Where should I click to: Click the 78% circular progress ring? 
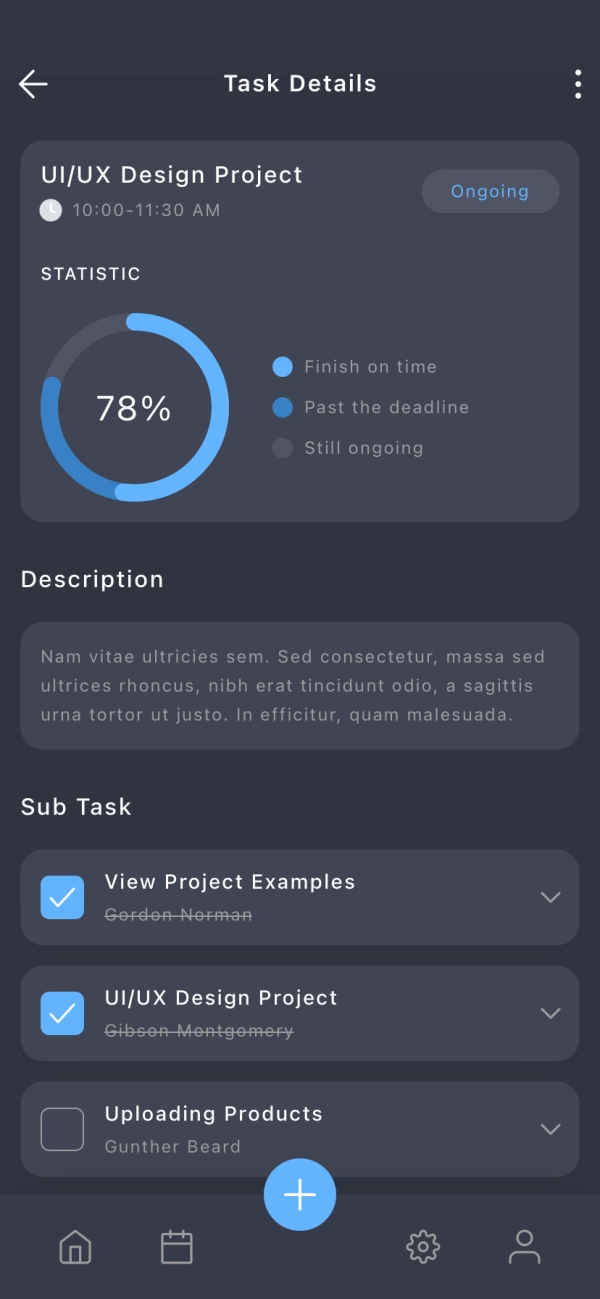click(134, 407)
